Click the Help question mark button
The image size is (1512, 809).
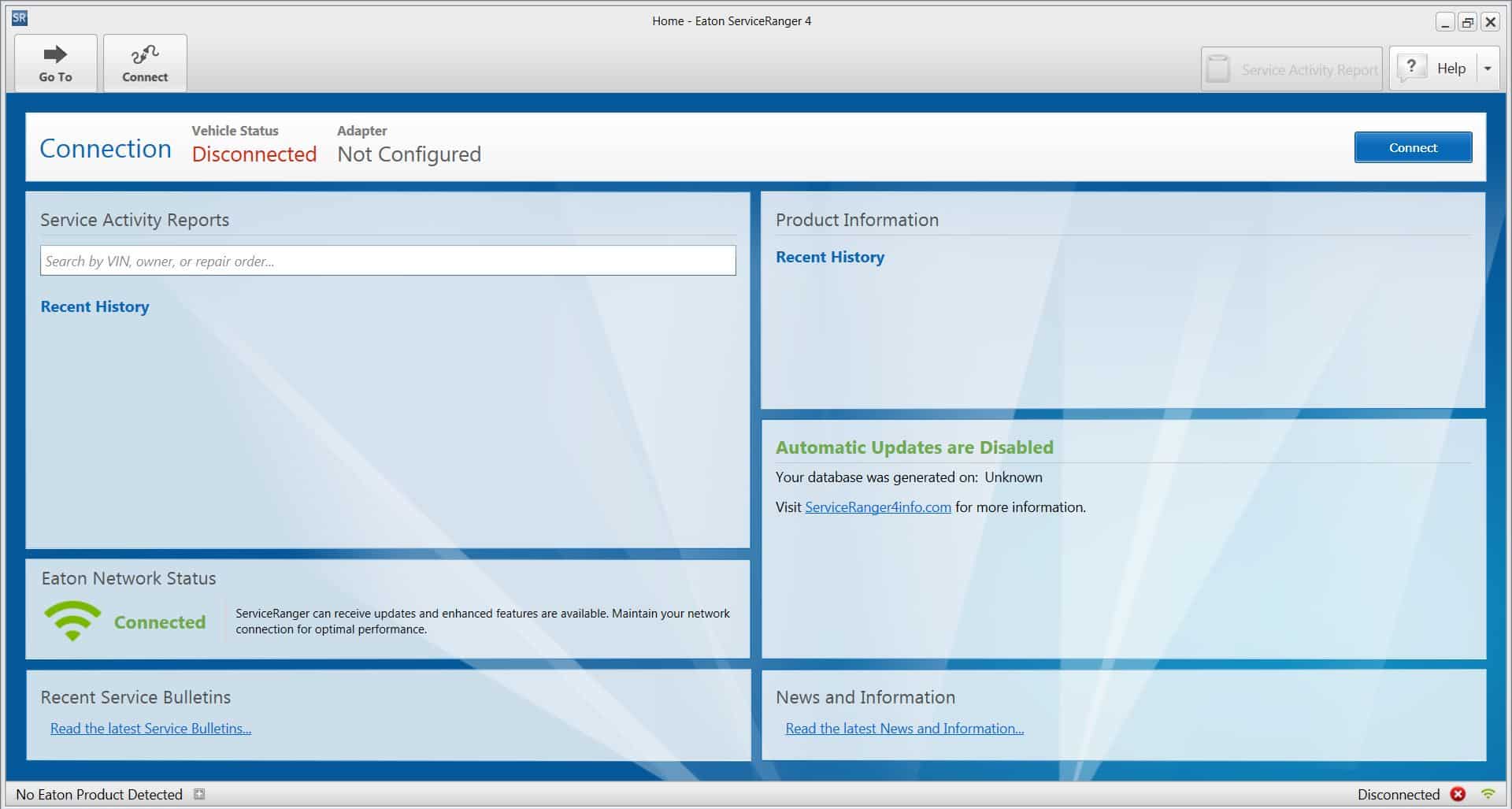(1432, 69)
